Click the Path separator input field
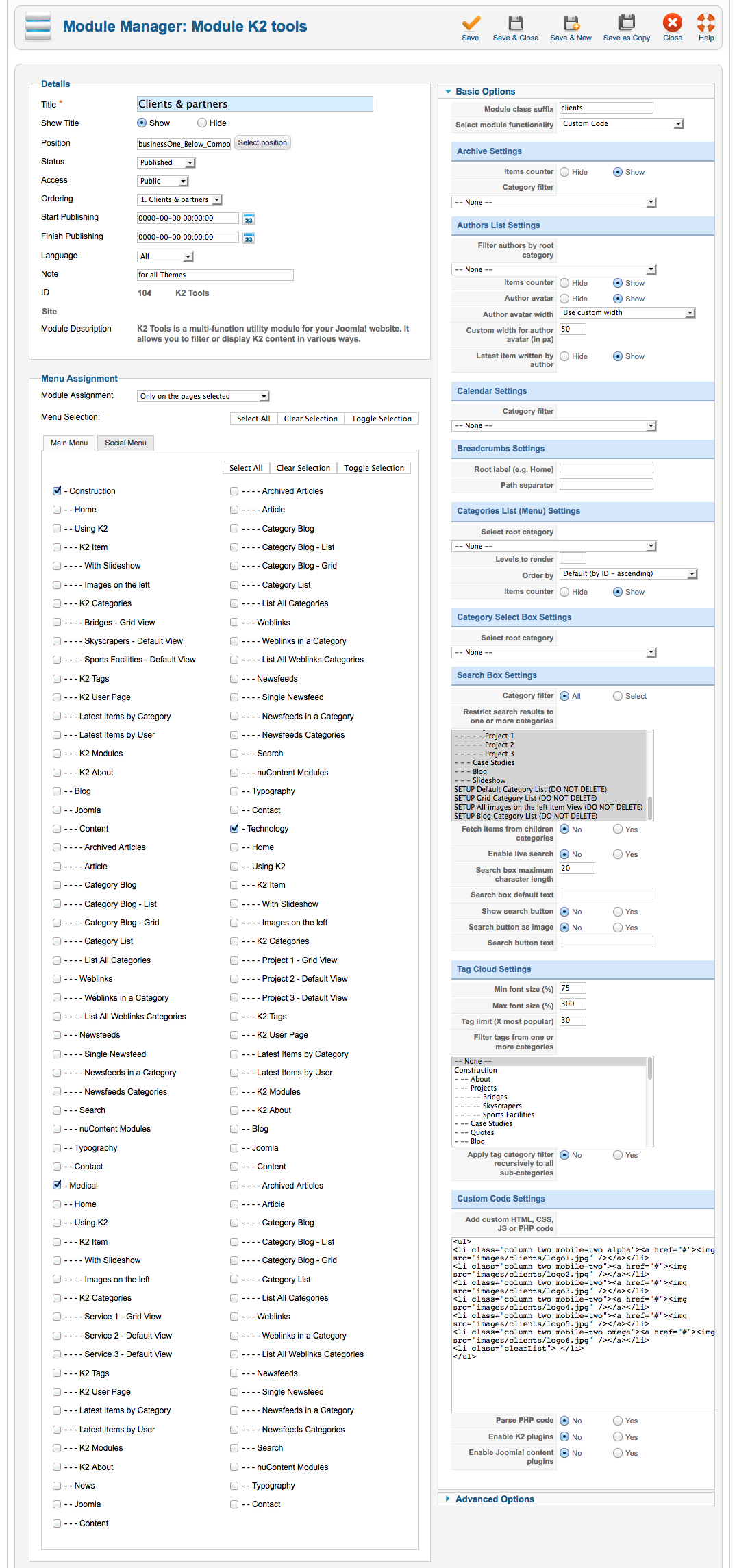 point(606,484)
